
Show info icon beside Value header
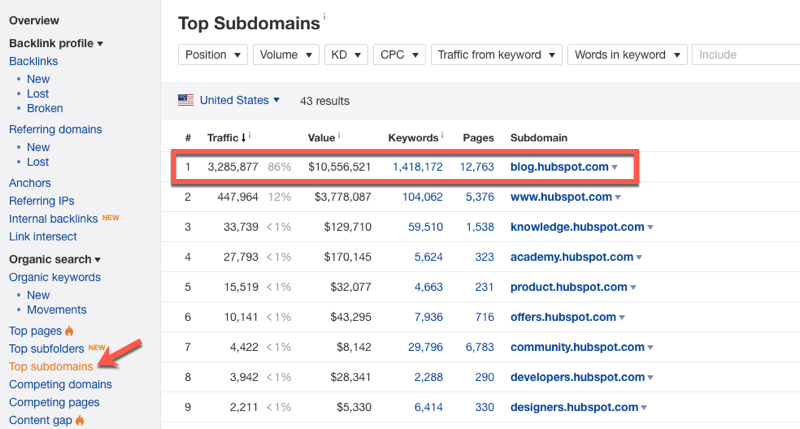[x=339, y=135]
